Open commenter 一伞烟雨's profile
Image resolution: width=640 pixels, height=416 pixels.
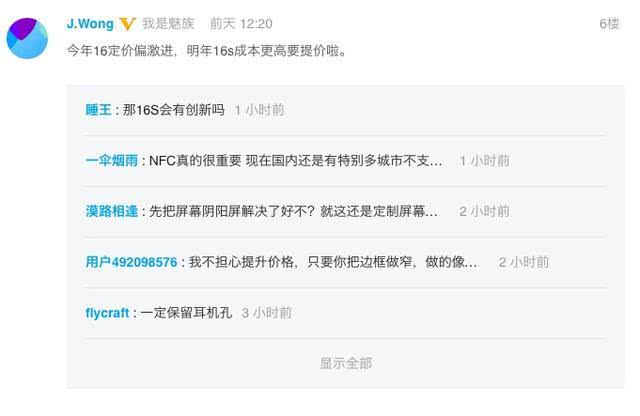pos(111,160)
